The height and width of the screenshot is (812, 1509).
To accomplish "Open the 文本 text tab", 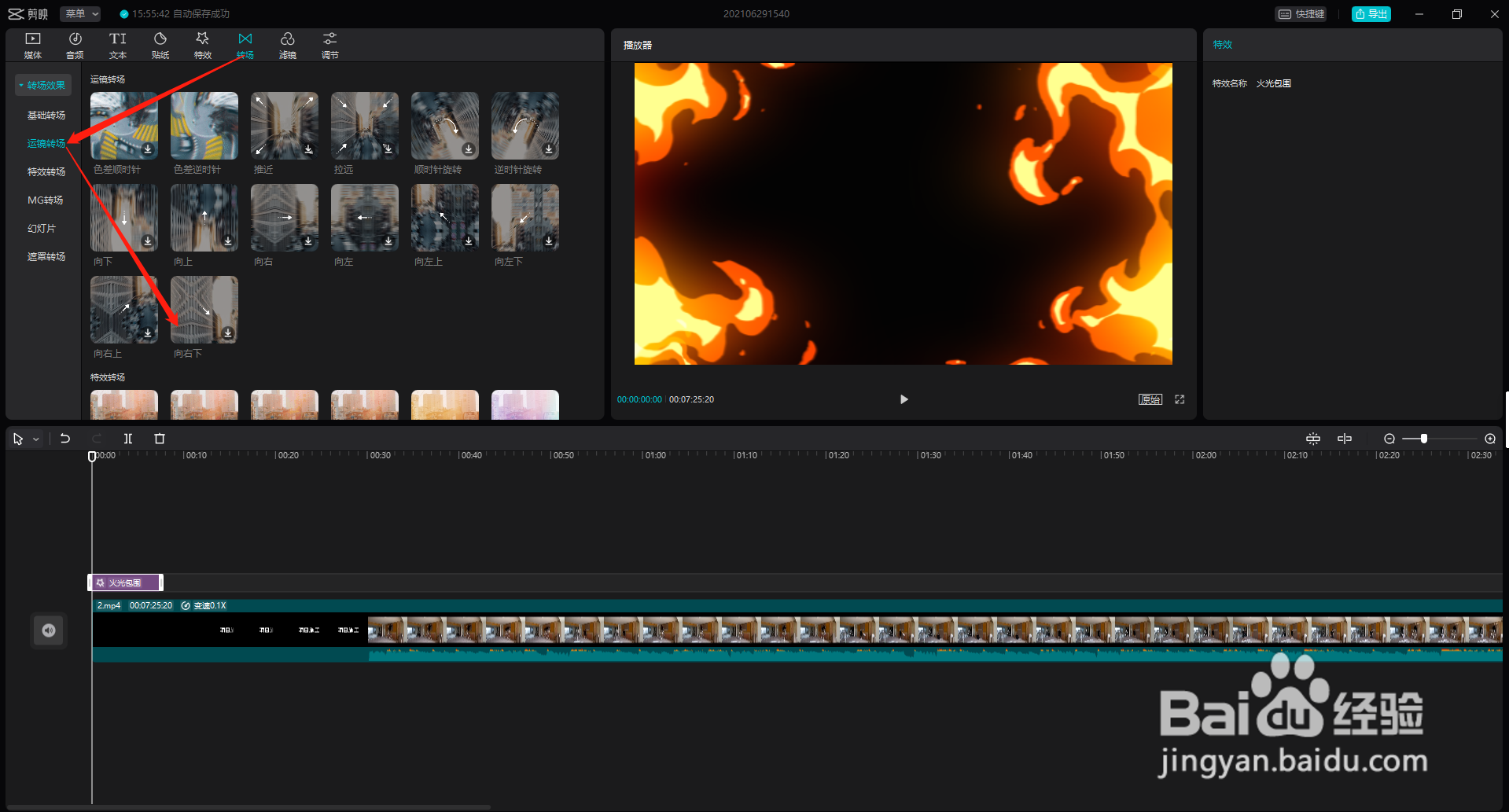I will pos(118,46).
